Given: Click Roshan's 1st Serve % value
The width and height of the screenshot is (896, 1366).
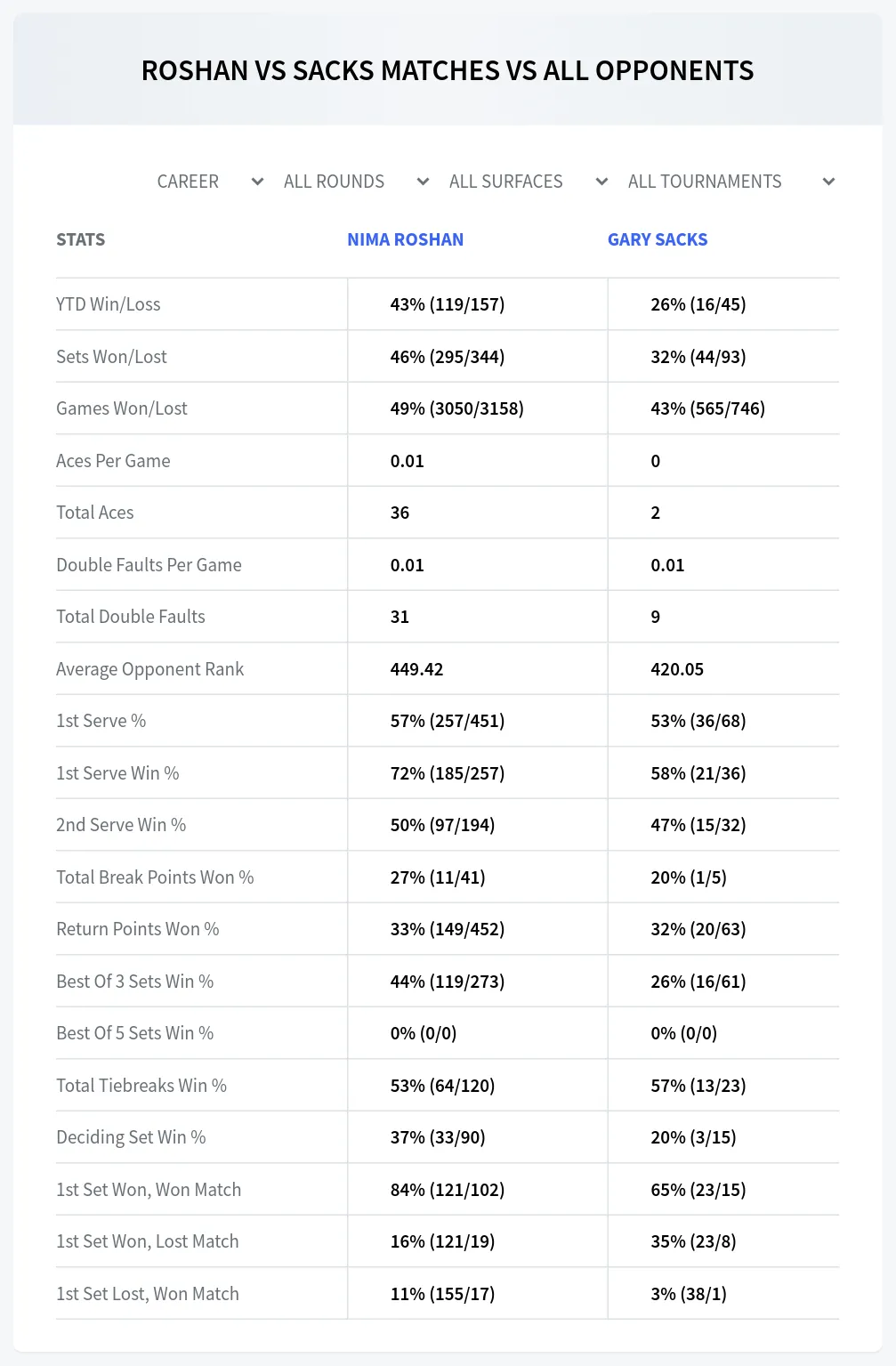Looking at the screenshot, I should point(448,721).
